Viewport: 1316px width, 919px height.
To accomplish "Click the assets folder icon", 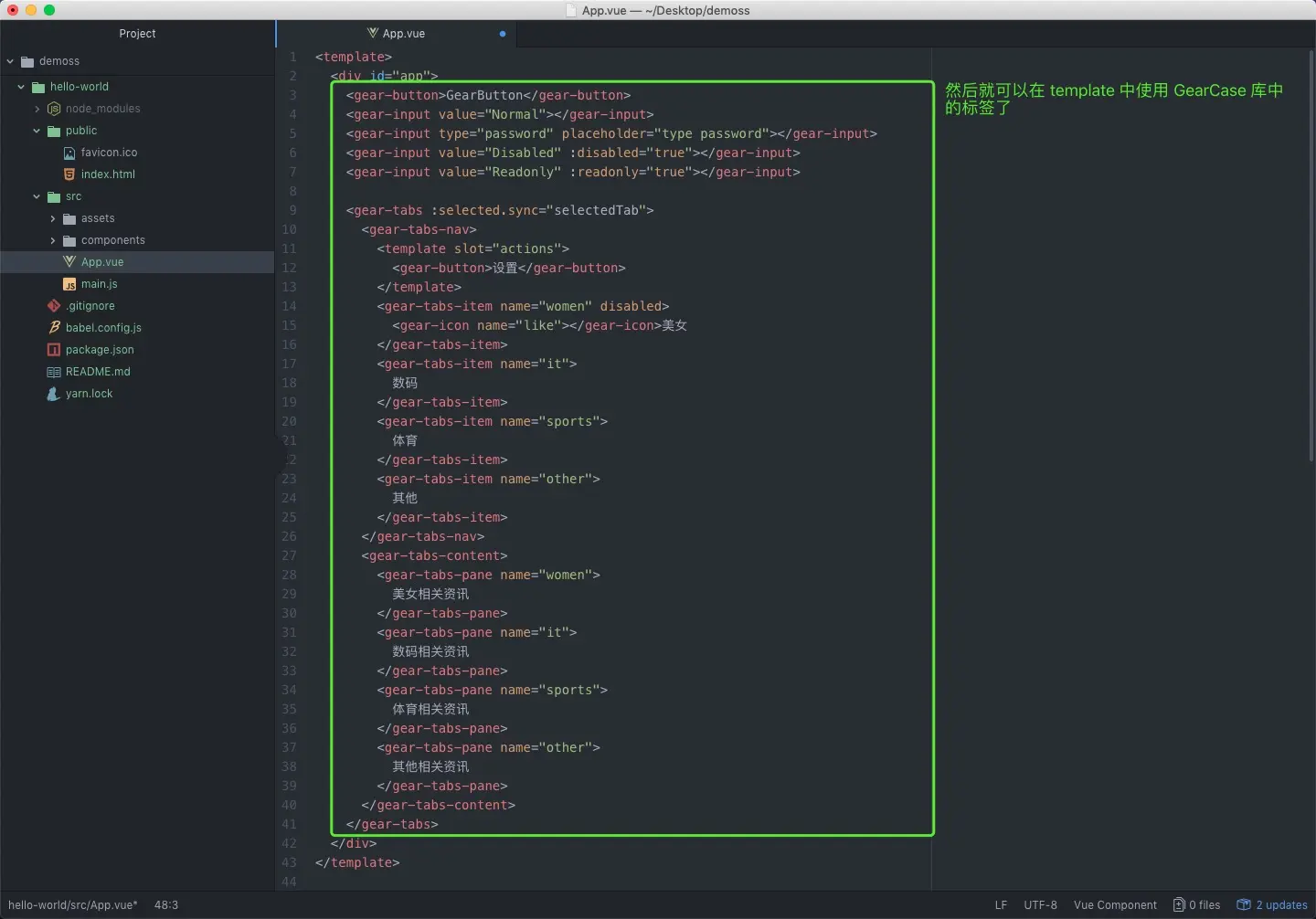I will (x=69, y=218).
